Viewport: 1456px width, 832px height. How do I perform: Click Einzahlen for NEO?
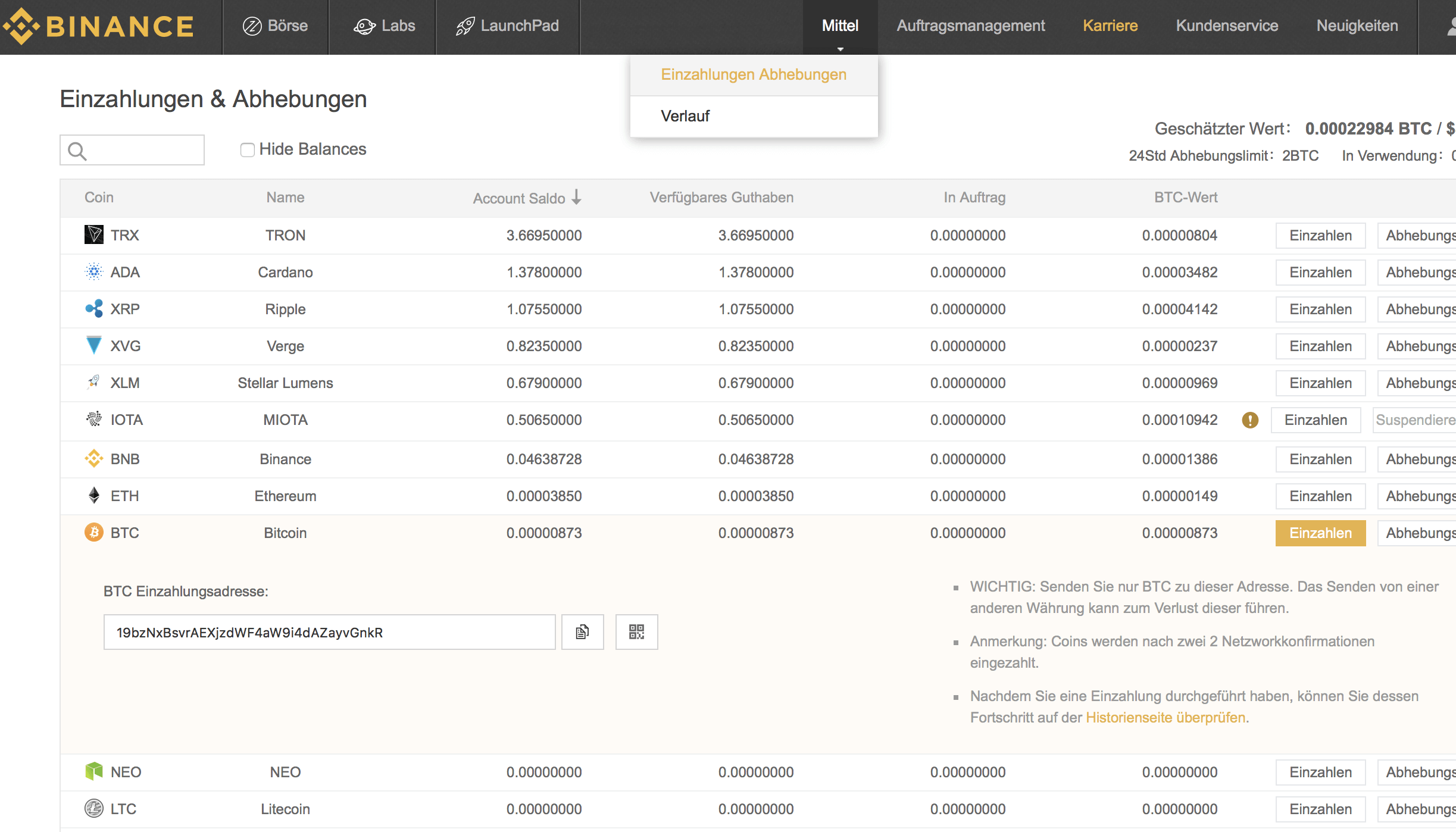1320,772
